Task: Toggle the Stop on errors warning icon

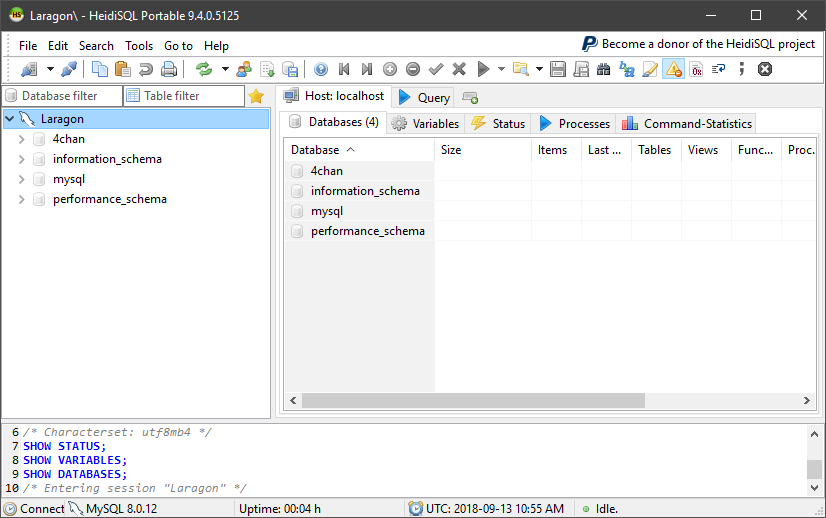Action: pyautogui.click(x=673, y=69)
